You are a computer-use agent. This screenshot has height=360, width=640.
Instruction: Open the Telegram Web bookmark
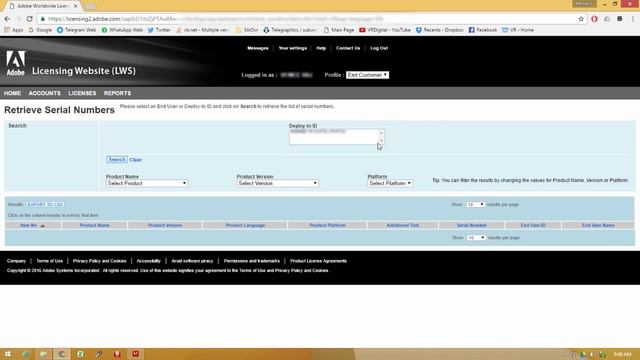tap(76, 30)
